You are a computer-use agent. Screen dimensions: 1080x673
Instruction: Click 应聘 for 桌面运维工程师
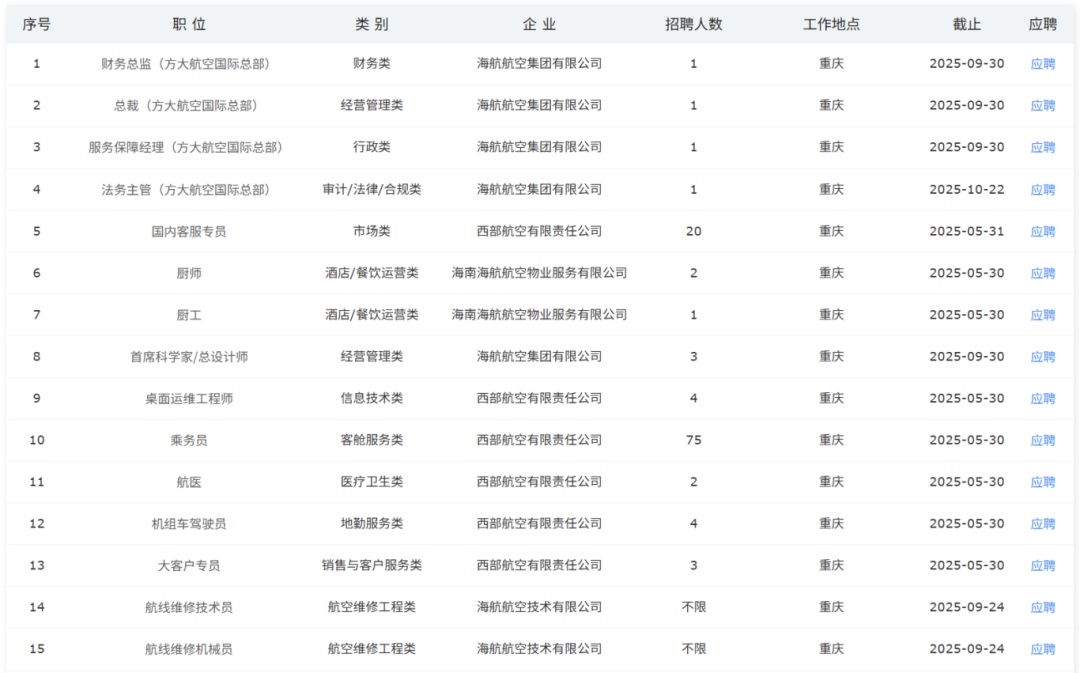(1042, 399)
